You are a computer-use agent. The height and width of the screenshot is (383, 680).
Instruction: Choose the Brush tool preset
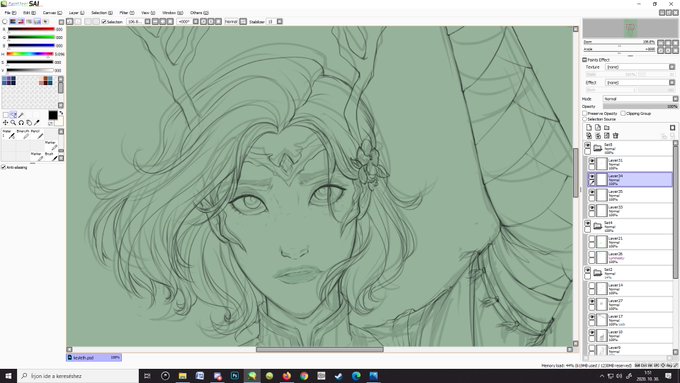click(x=51, y=157)
